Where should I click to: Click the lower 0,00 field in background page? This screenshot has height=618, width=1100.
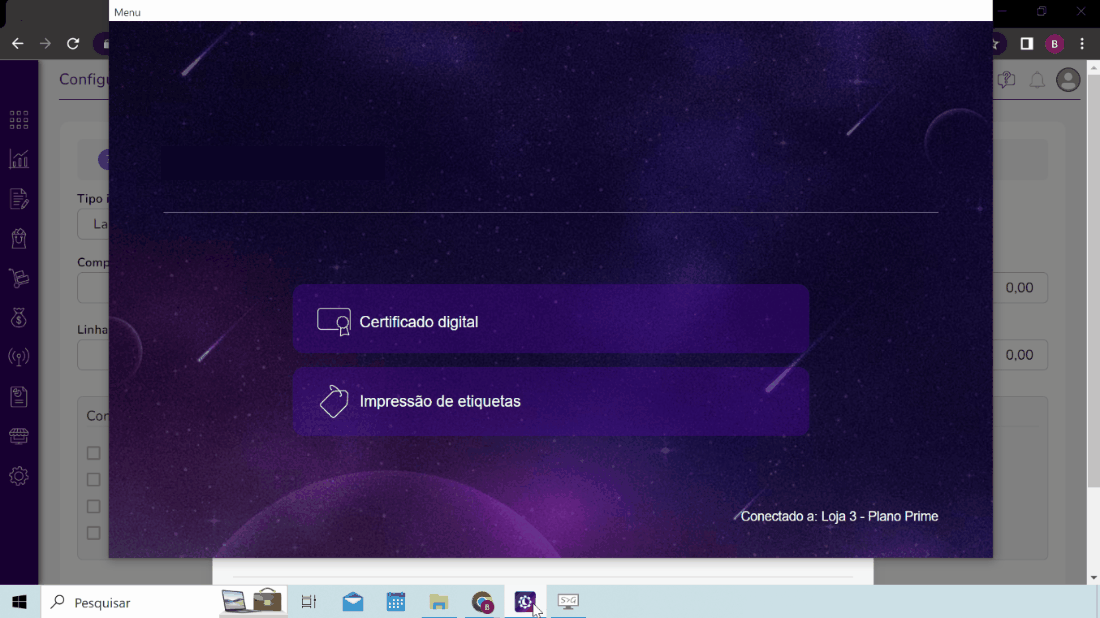click(x=1020, y=355)
